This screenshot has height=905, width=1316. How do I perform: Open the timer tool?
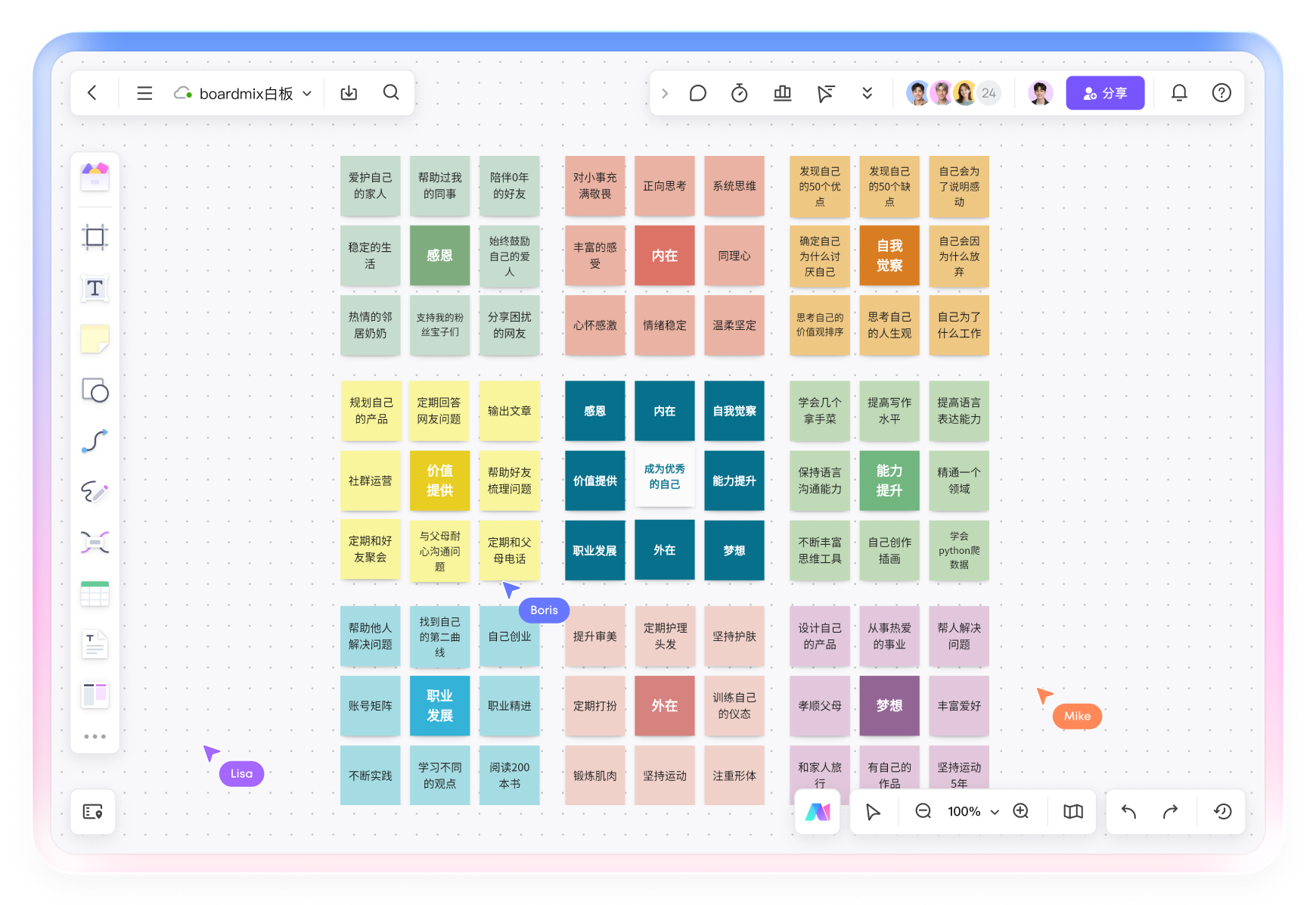tap(739, 93)
